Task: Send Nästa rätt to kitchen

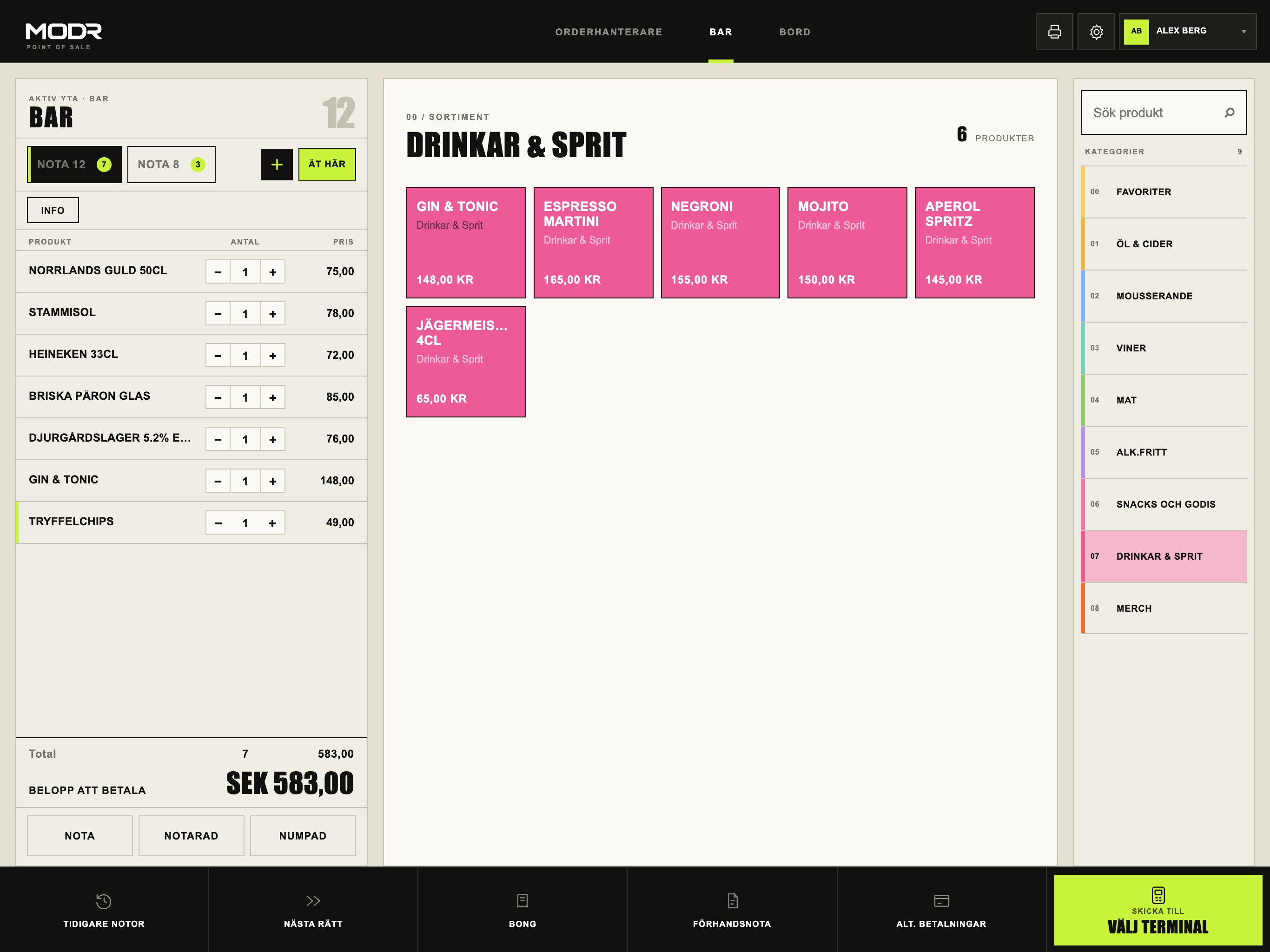Action: click(x=313, y=910)
